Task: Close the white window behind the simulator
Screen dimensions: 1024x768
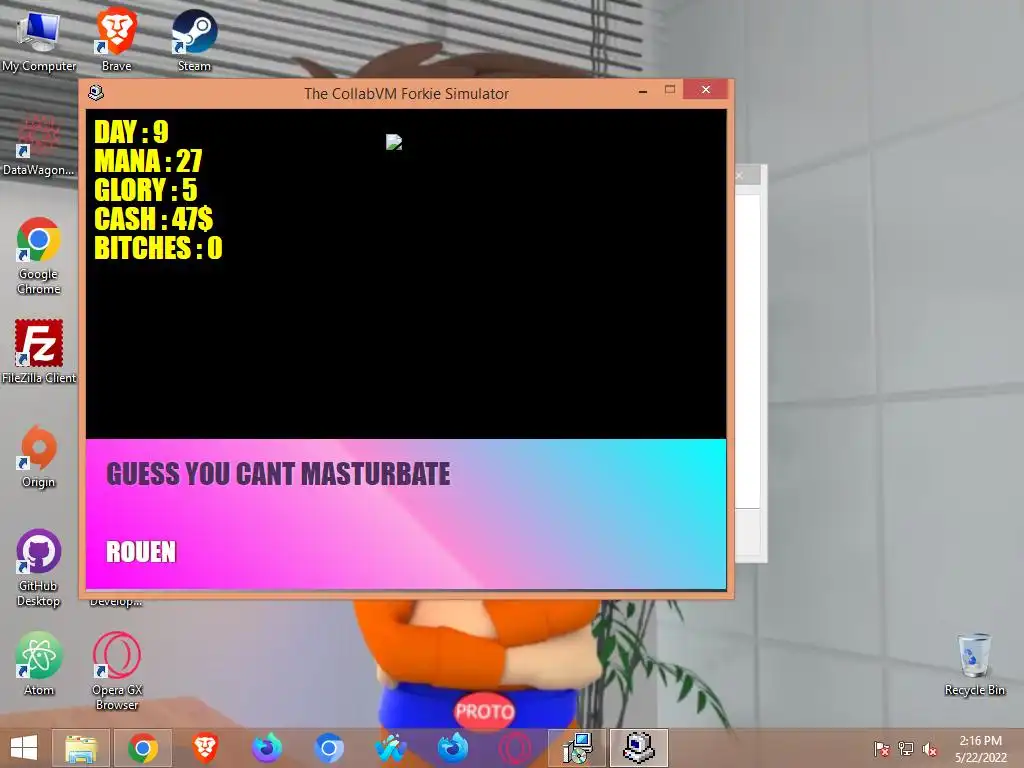Action: (x=740, y=176)
